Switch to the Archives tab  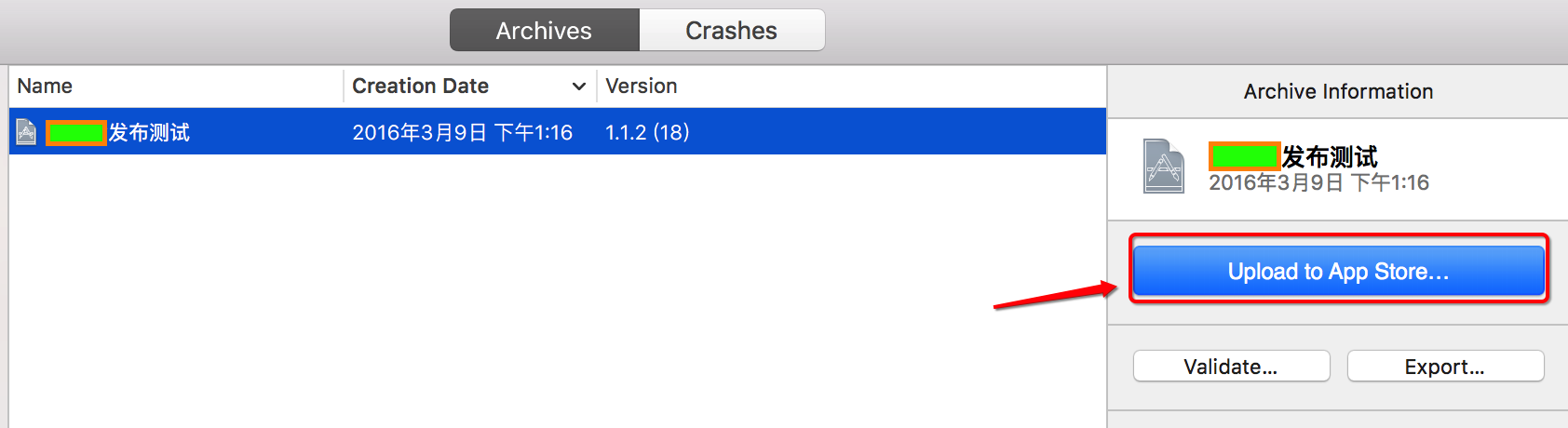pyautogui.click(x=545, y=31)
